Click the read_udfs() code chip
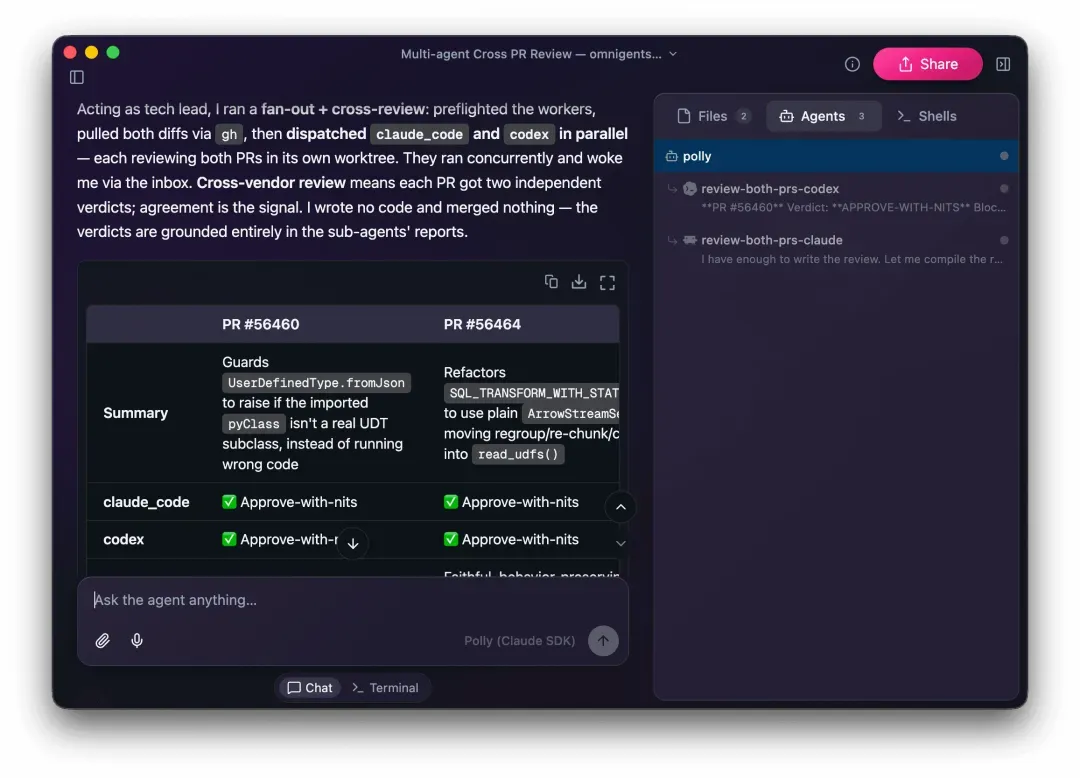1080x778 pixels. [518, 454]
